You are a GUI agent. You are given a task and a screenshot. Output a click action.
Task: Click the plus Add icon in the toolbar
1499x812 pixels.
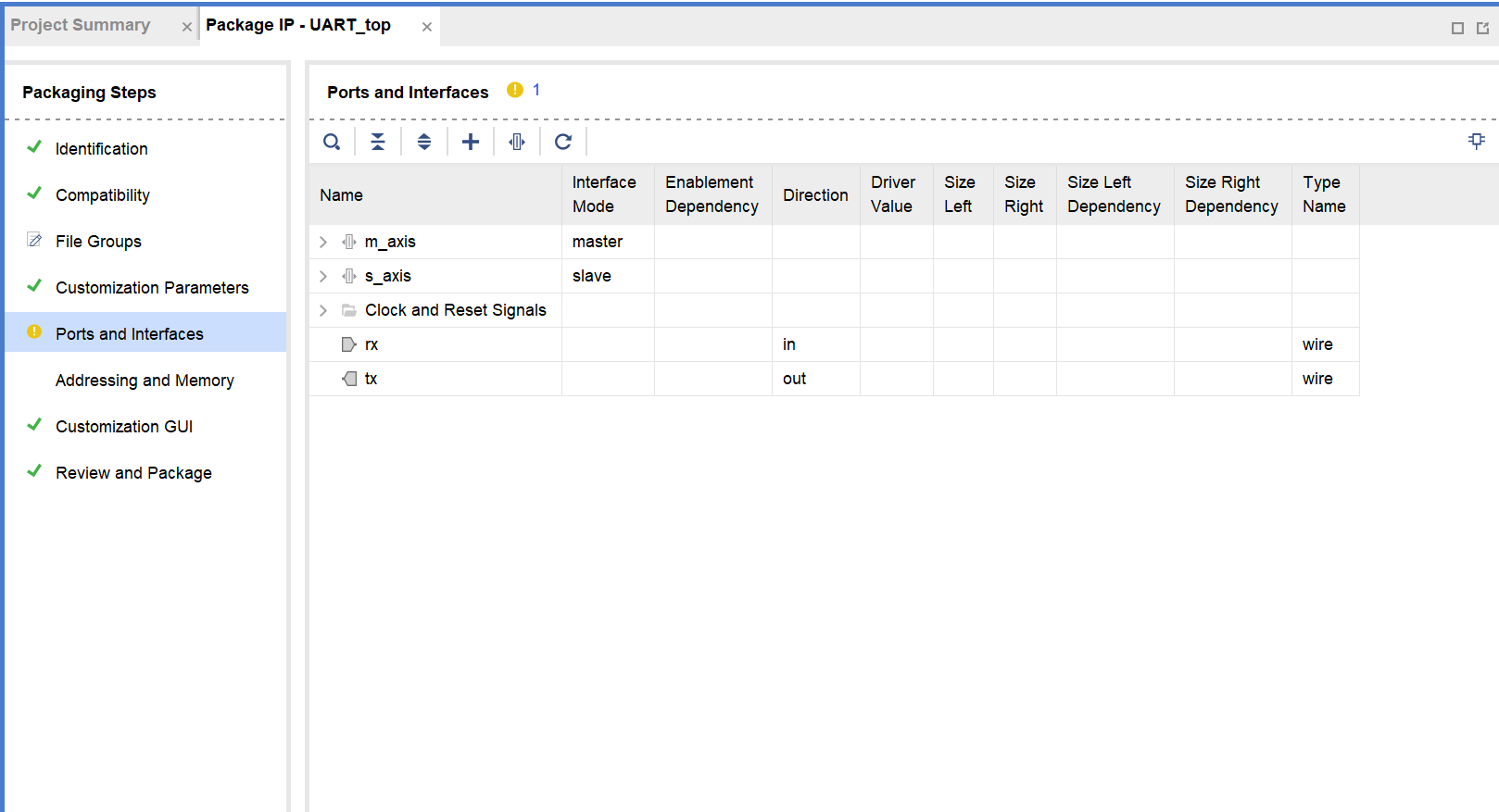pyautogui.click(x=471, y=142)
